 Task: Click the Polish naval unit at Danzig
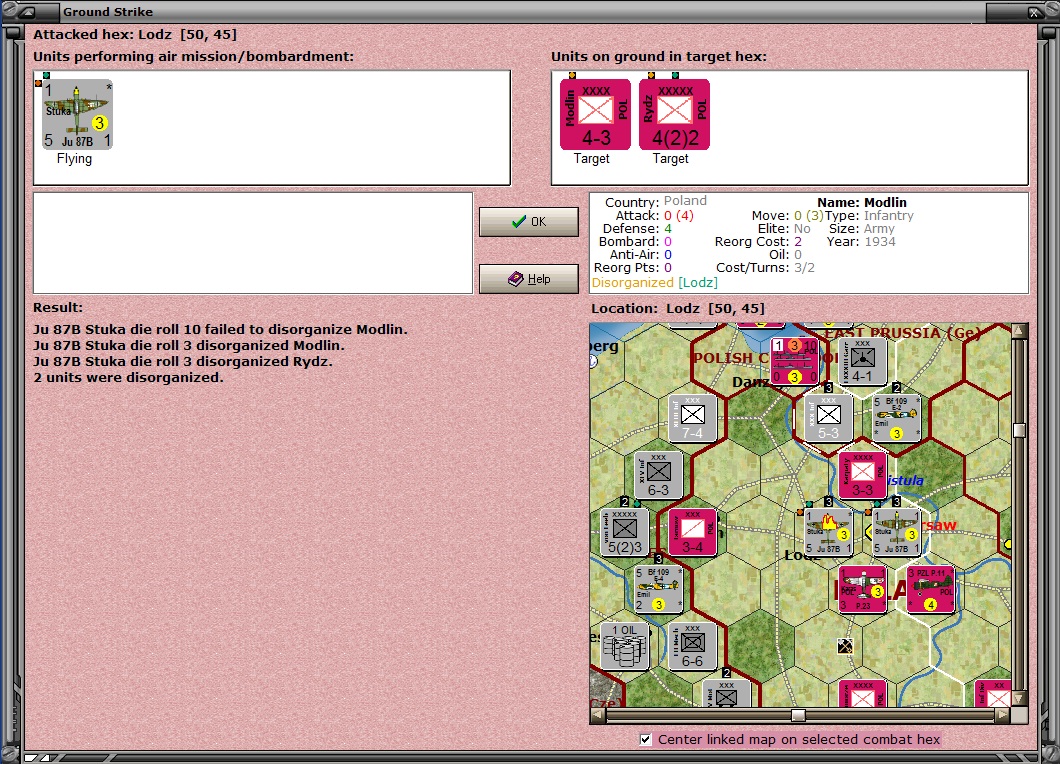tap(794, 361)
